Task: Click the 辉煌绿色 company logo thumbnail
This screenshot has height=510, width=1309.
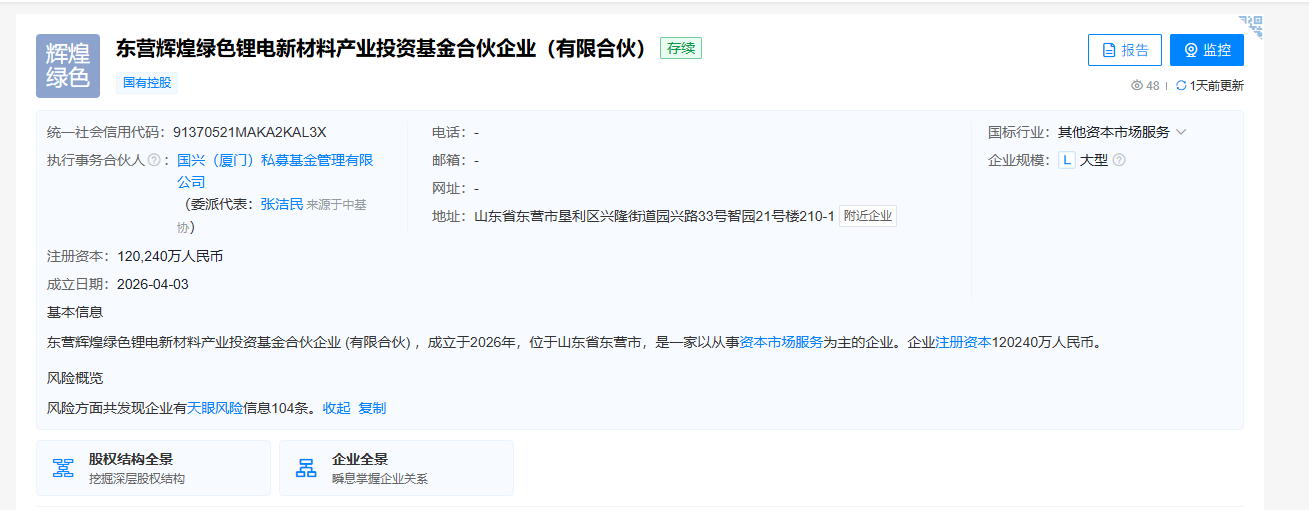Action: (x=68, y=66)
